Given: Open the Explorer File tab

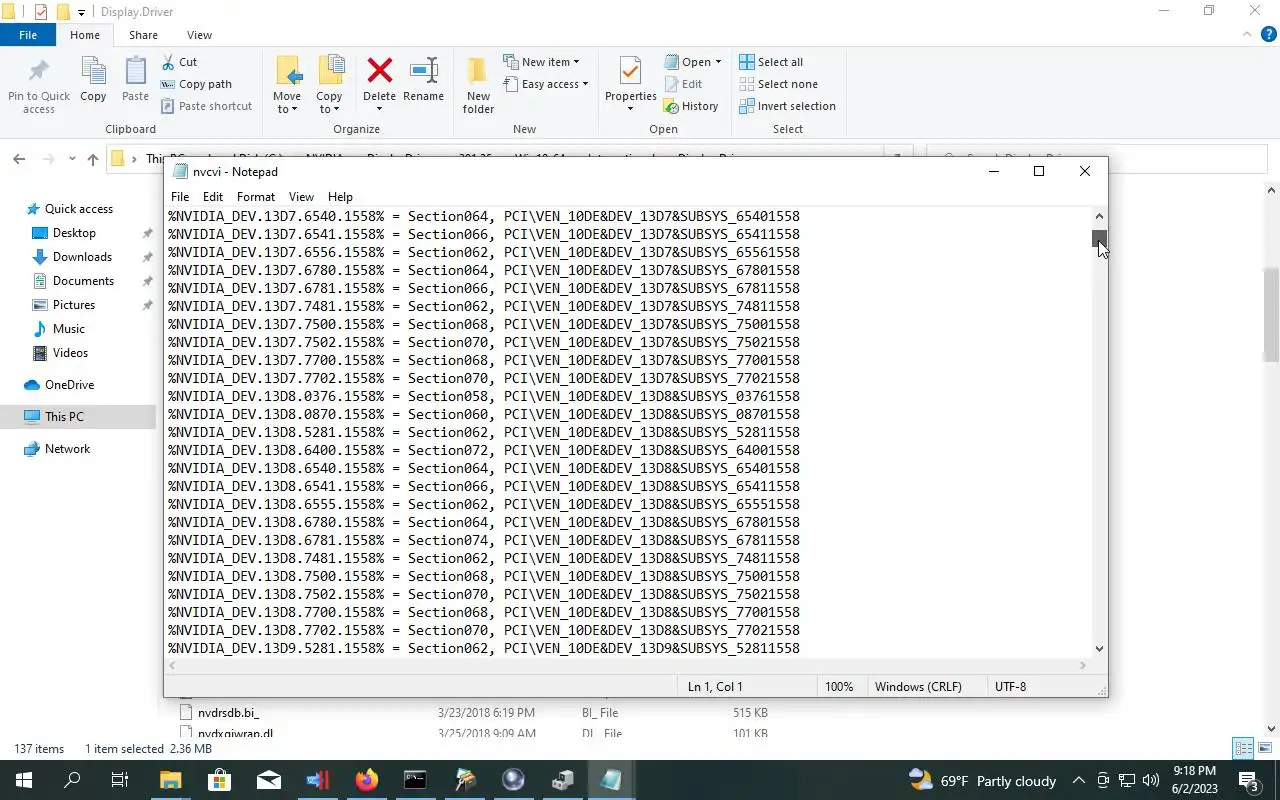Looking at the screenshot, I should [28, 35].
